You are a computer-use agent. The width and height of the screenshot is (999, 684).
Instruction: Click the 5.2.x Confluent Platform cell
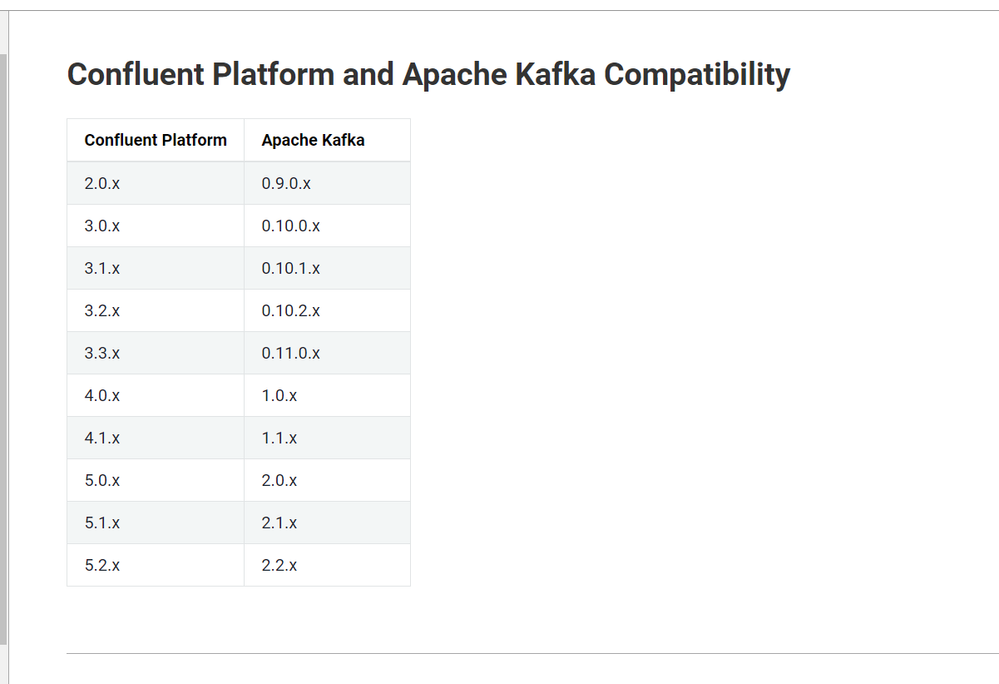(102, 565)
